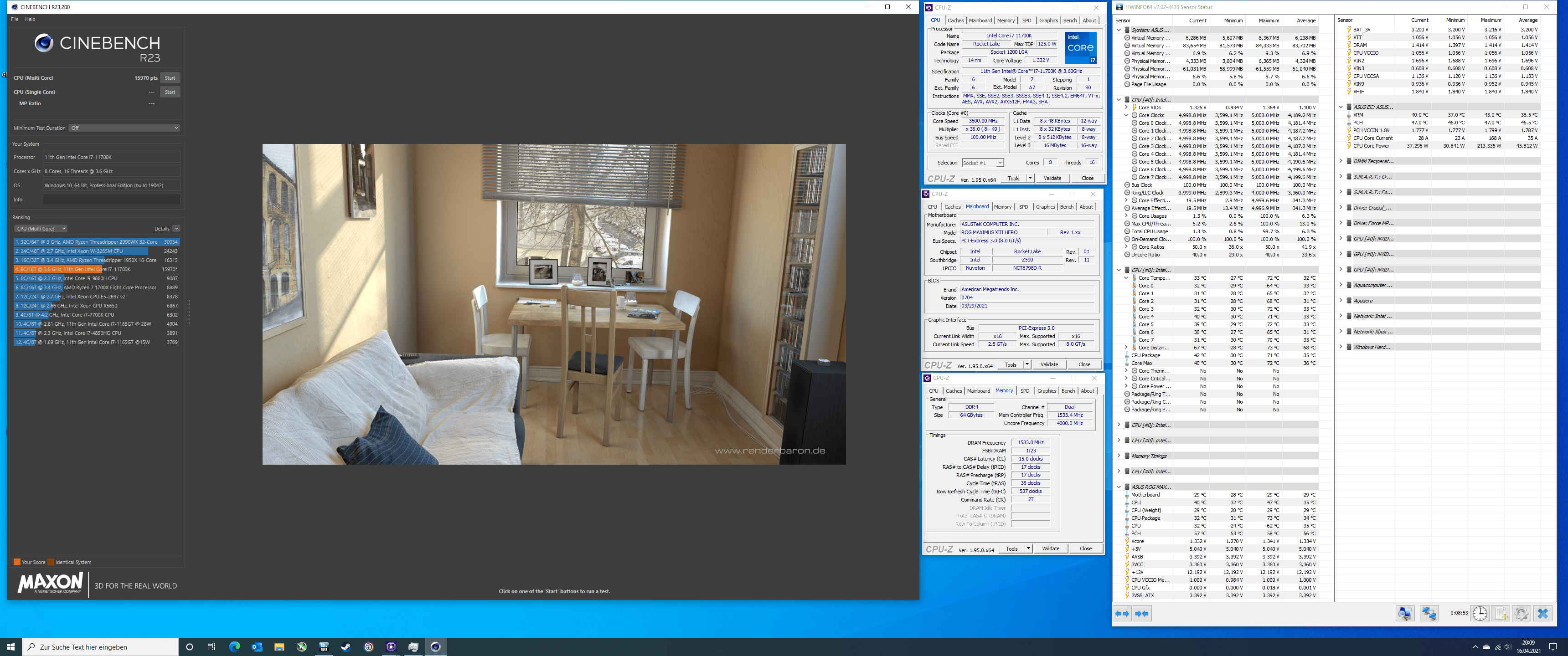Screen dimensions: 1568x656
Task: Open File Explorer from taskbar
Action: pyautogui.click(x=279, y=647)
